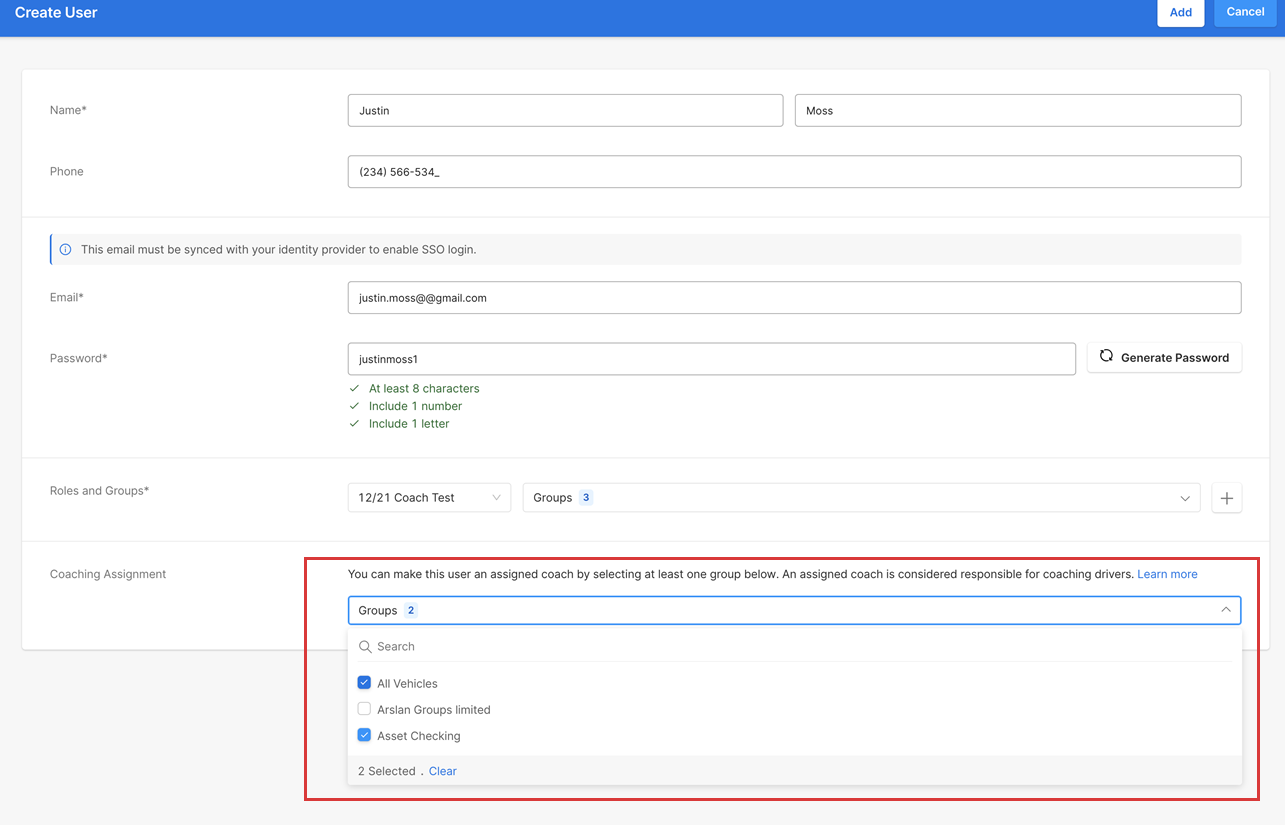Viewport: 1285px width, 825px height.
Task: Click the last name field with Moss
Action: click(x=1017, y=111)
